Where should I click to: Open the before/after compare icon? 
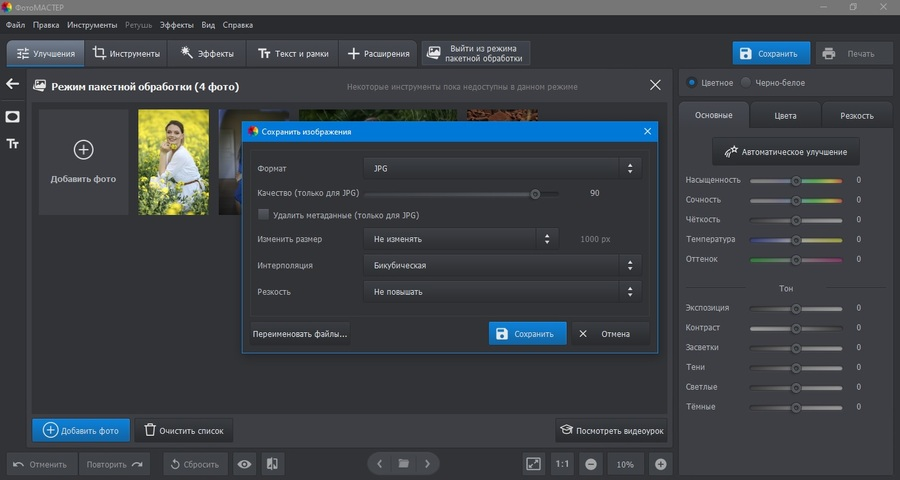pos(273,464)
